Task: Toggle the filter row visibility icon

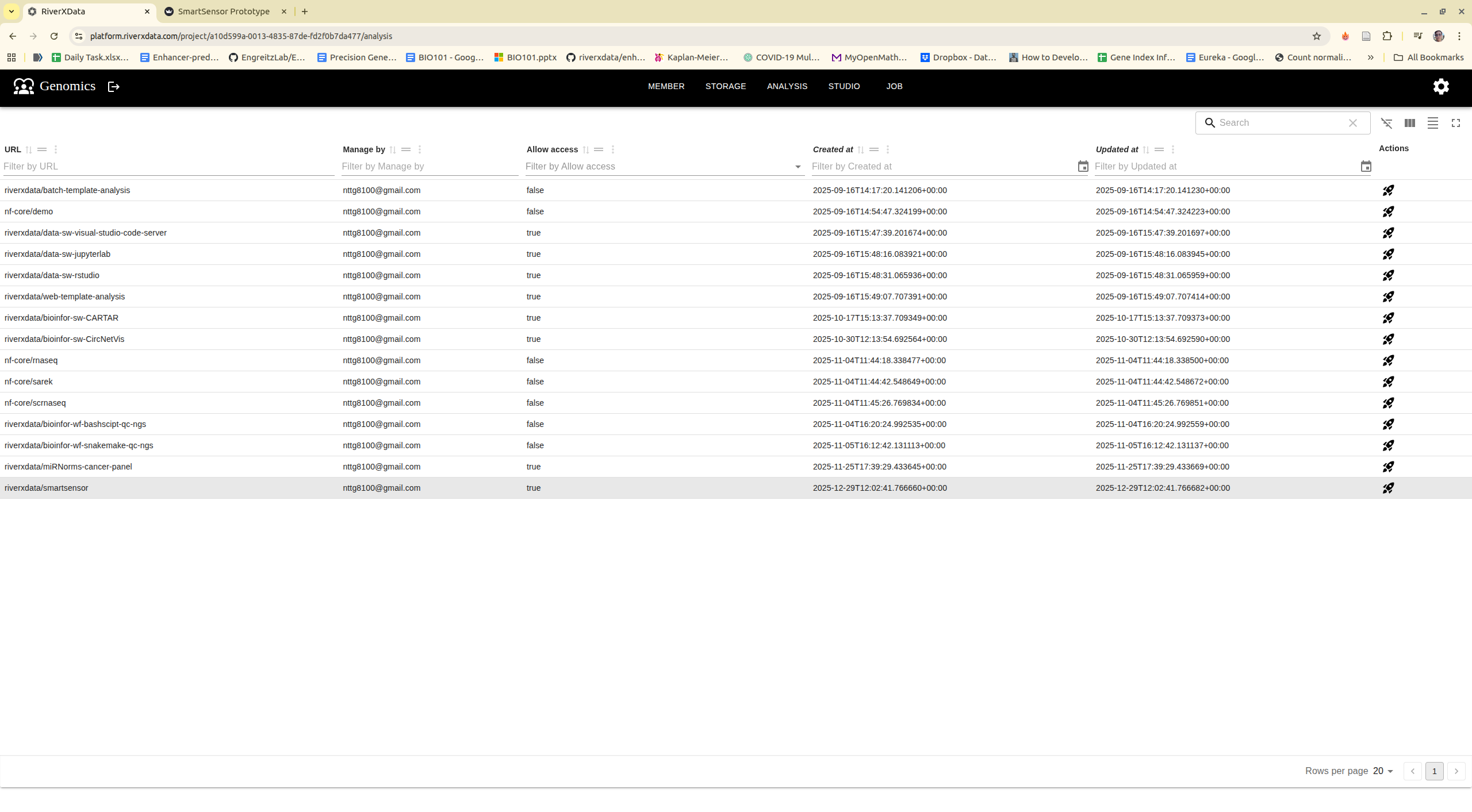Action: pyautogui.click(x=1386, y=123)
